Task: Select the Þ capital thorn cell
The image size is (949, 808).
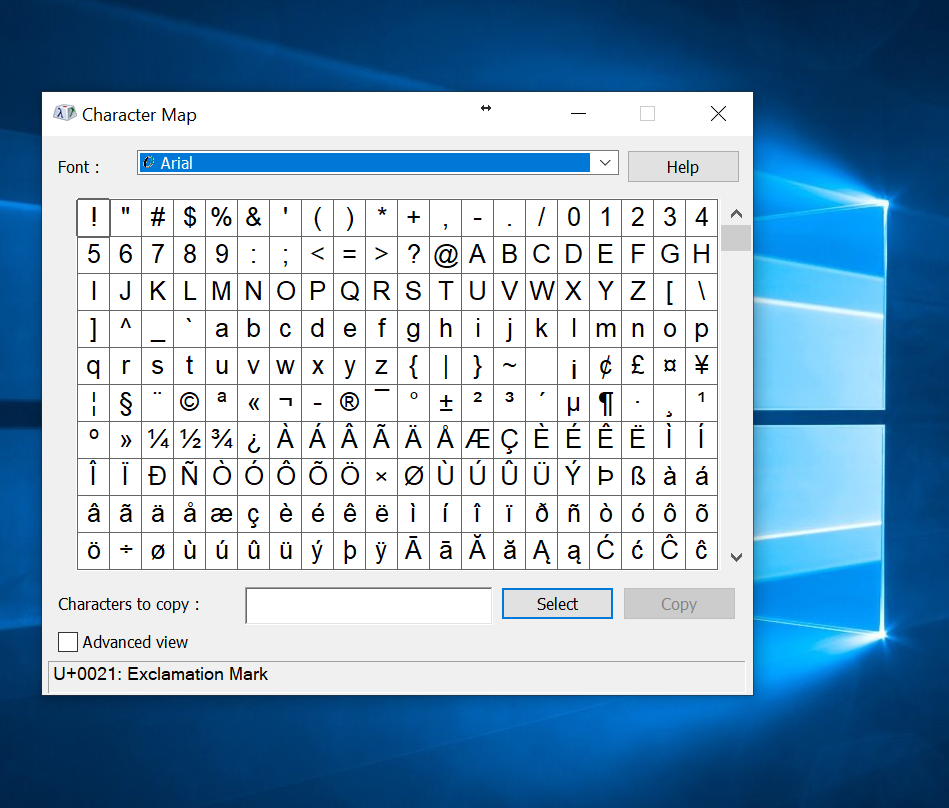Action: (x=605, y=476)
